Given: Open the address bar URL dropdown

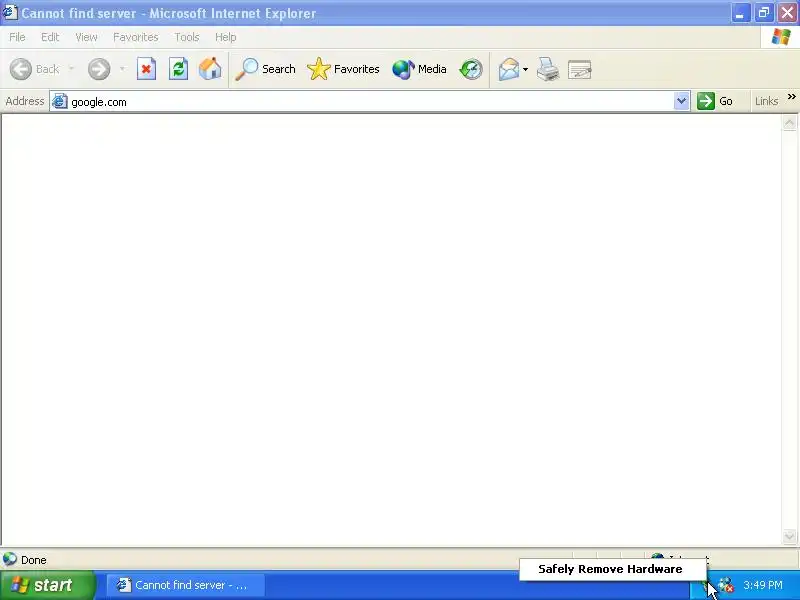Looking at the screenshot, I should coord(681,101).
